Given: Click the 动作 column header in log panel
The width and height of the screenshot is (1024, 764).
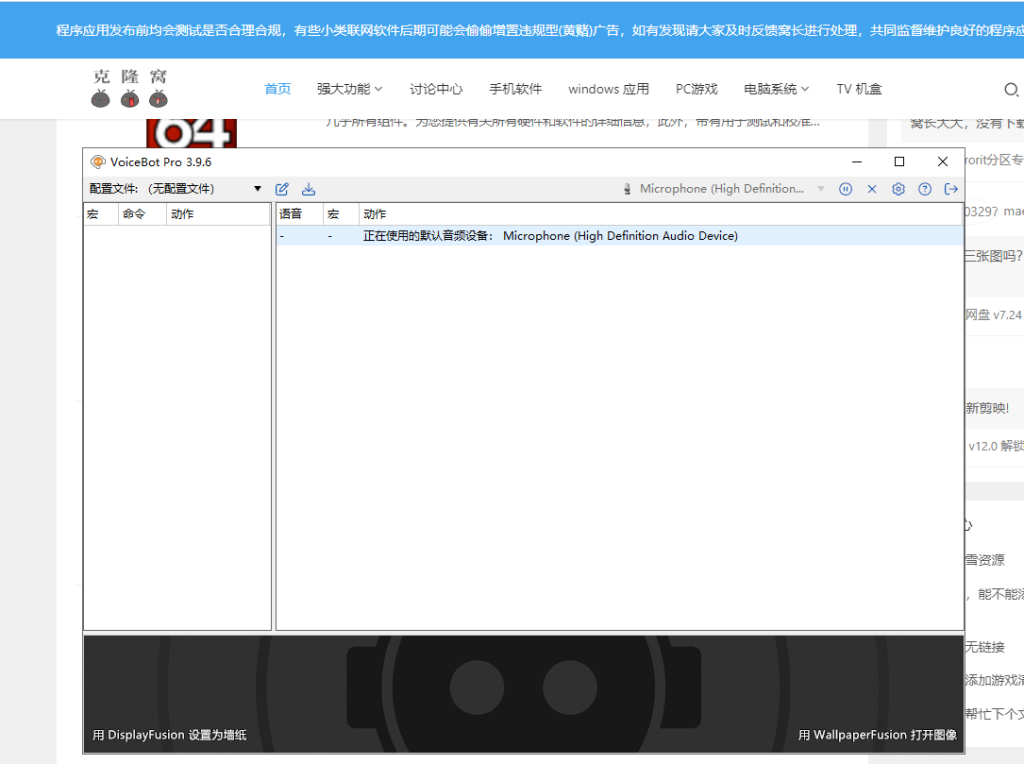Looking at the screenshot, I should point(661,214).
